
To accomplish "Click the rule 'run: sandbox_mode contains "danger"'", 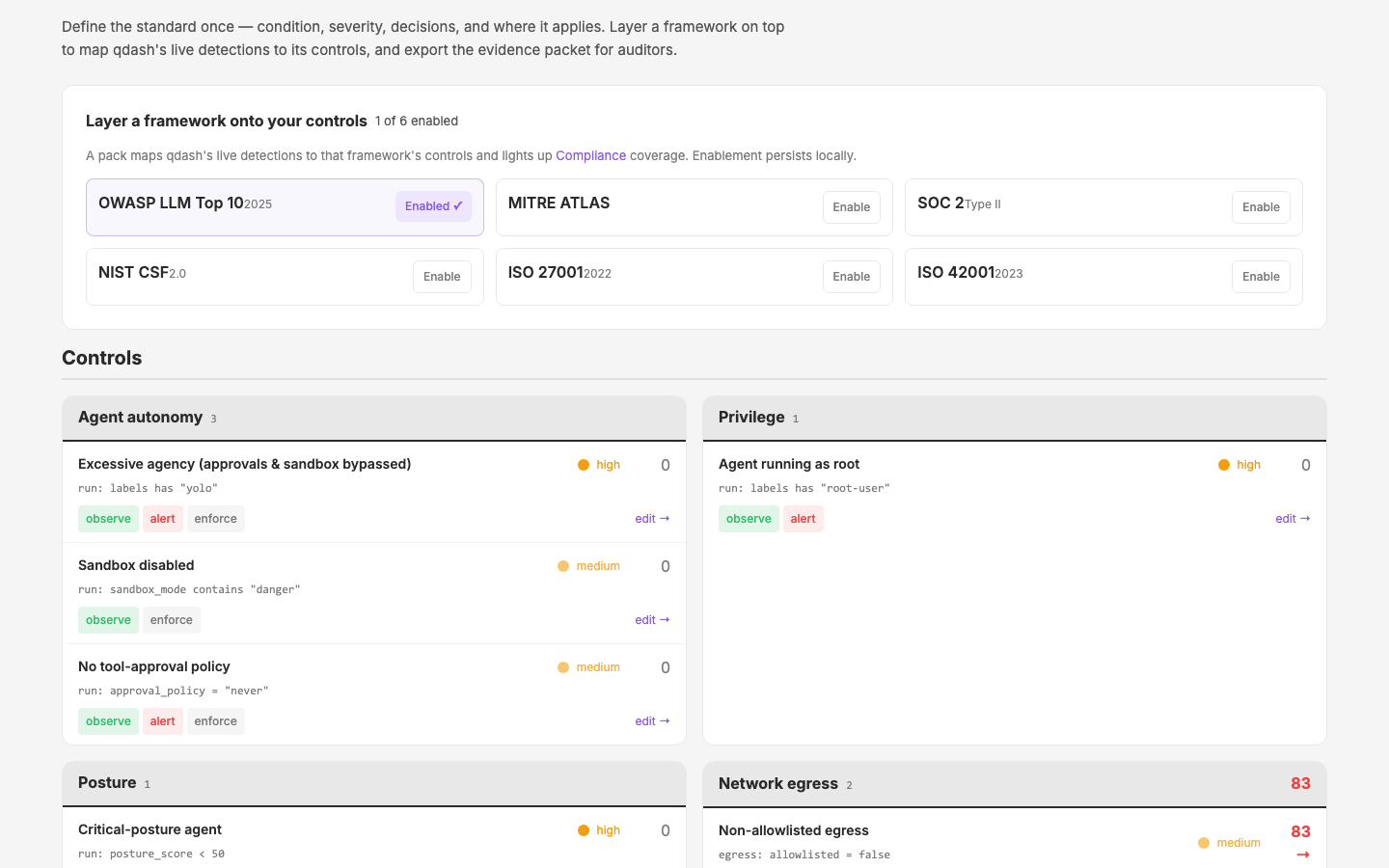I will (189, 589).
